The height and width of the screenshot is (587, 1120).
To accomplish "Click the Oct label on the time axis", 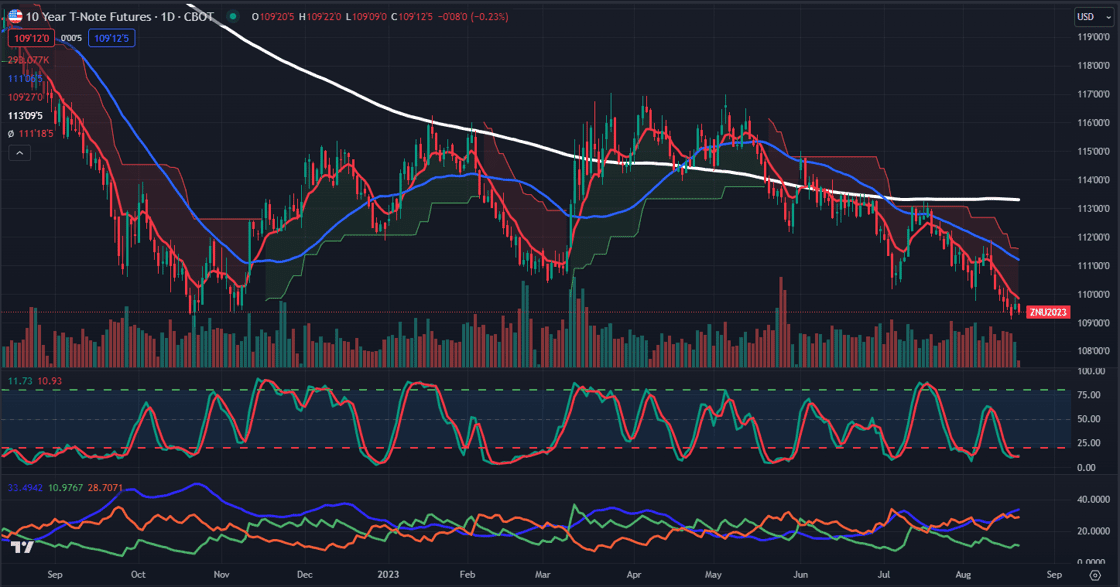I will point(138,574).
